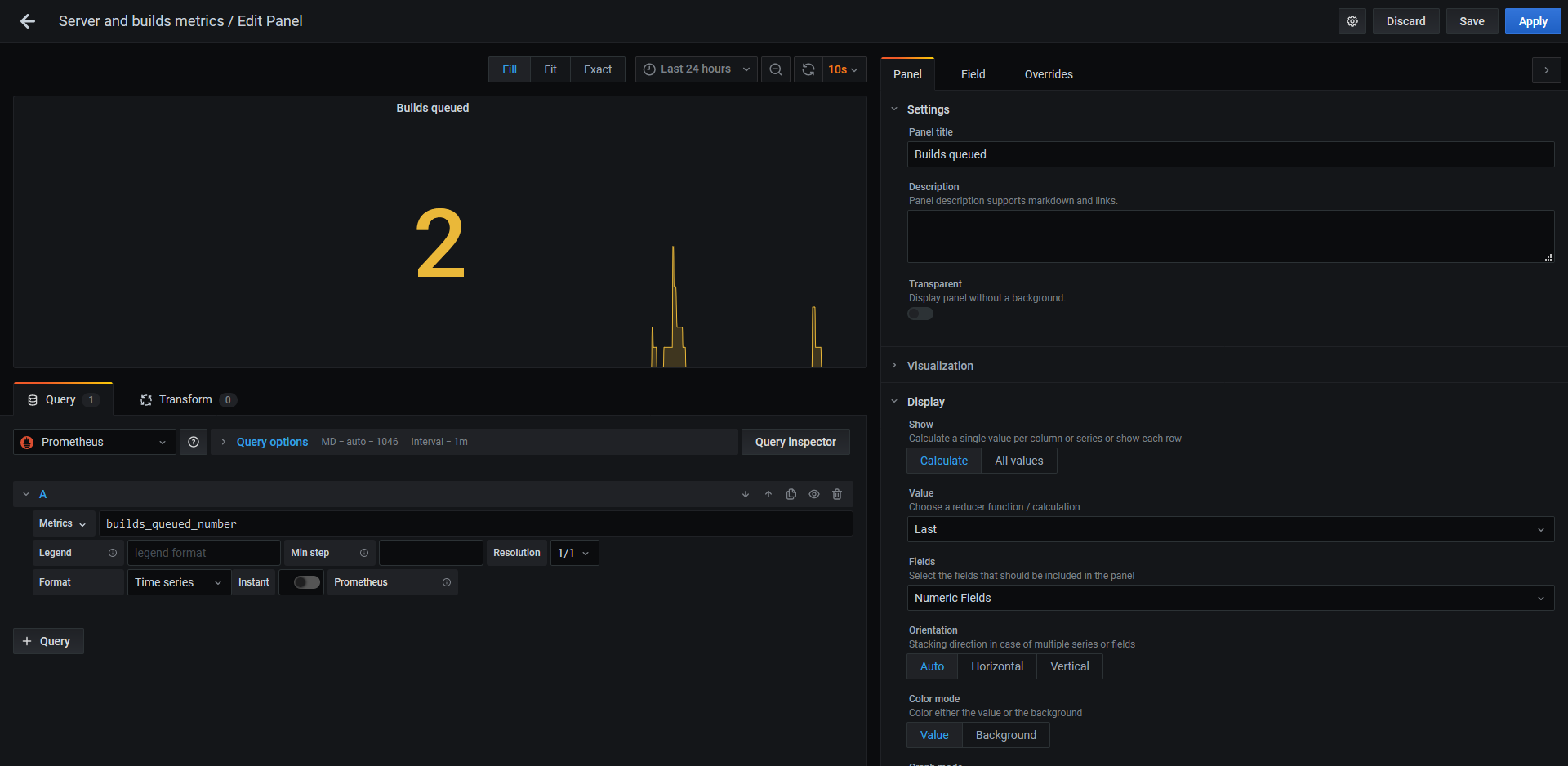1568x766 pixels.
Task: Toggle the Instant query switch
Action: [x=306, y=582]
